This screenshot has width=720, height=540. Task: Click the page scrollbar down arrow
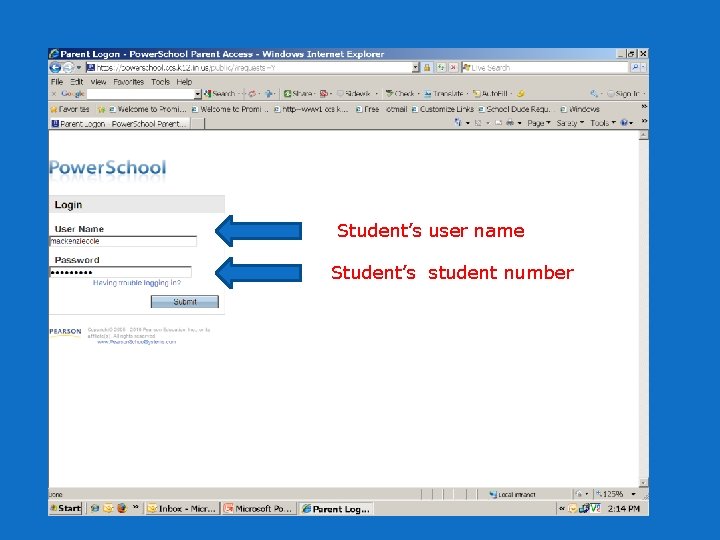pyautogui.click(x=644, y=483)
